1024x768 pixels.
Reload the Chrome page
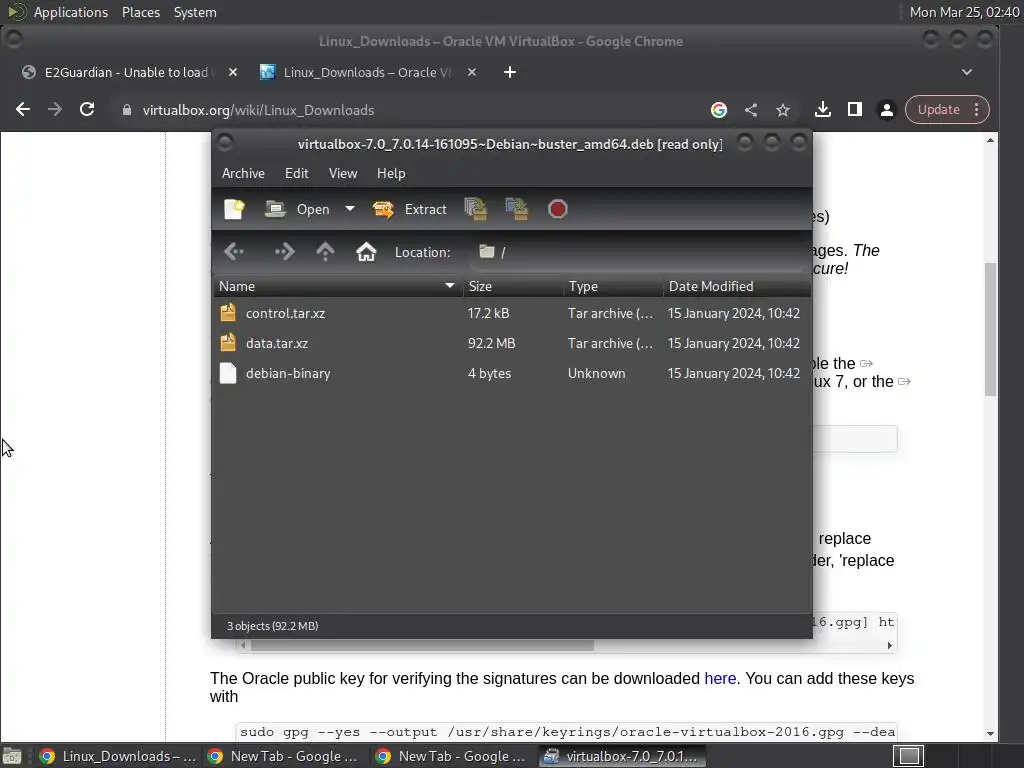pos(87,110)
